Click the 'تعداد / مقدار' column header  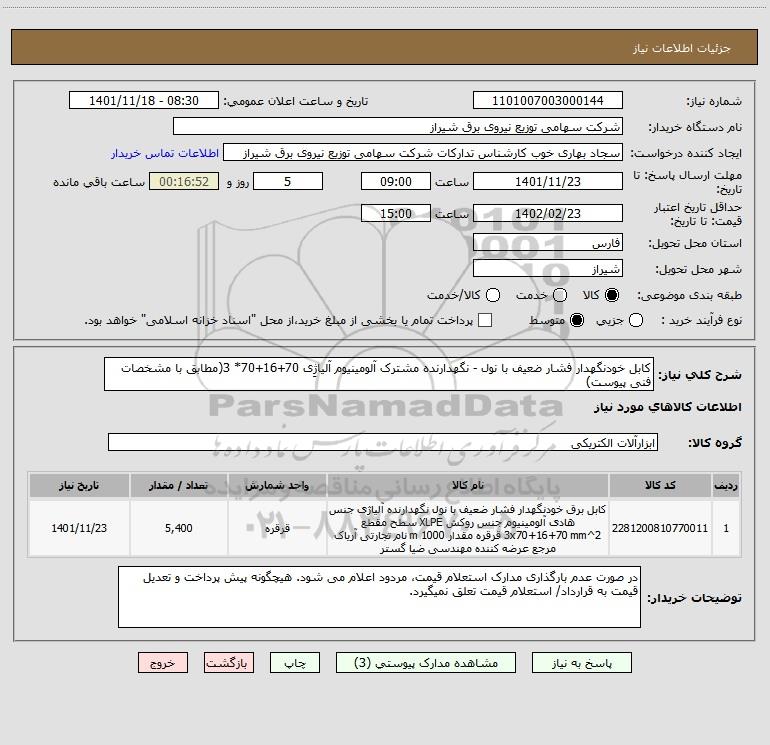coord(179,485)
